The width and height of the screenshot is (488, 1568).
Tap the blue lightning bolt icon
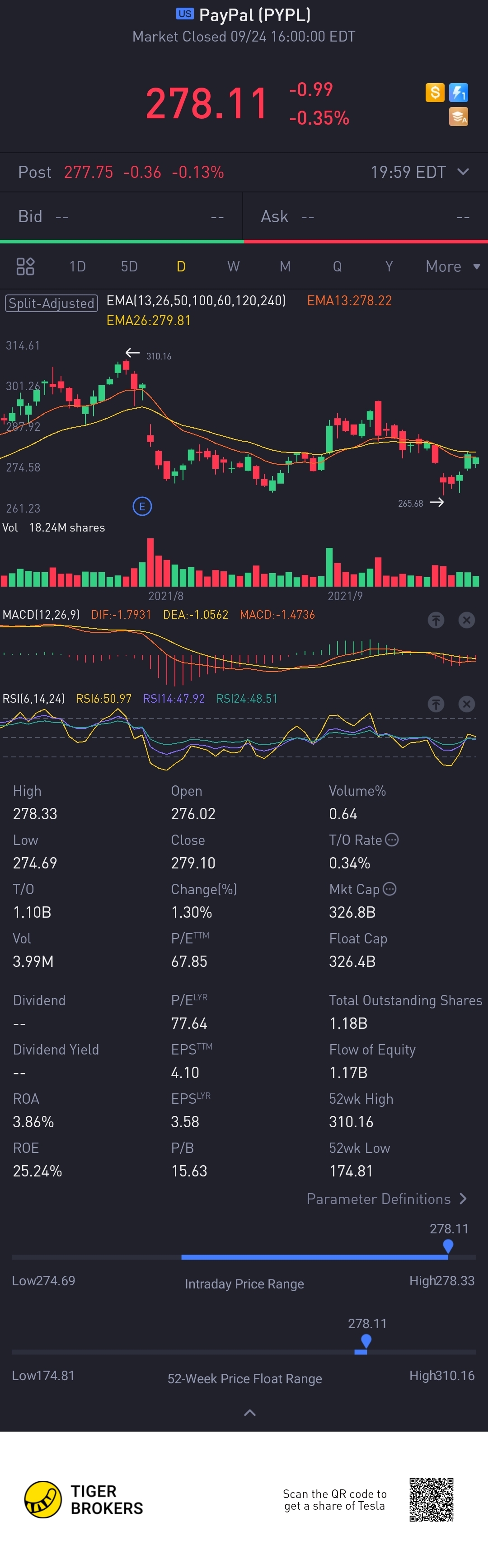pos(458,93)
